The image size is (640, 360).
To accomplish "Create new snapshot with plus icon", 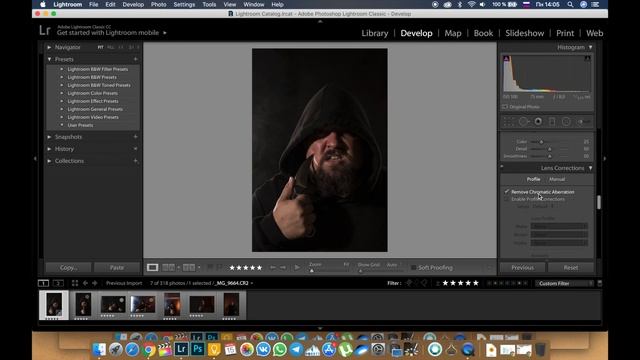I will coord(136,137).
